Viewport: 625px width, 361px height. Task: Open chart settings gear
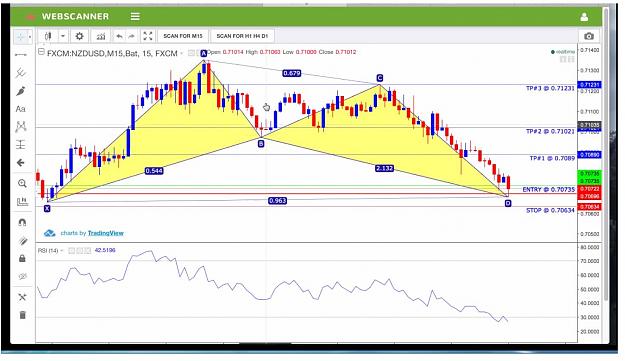click(79, 36)
